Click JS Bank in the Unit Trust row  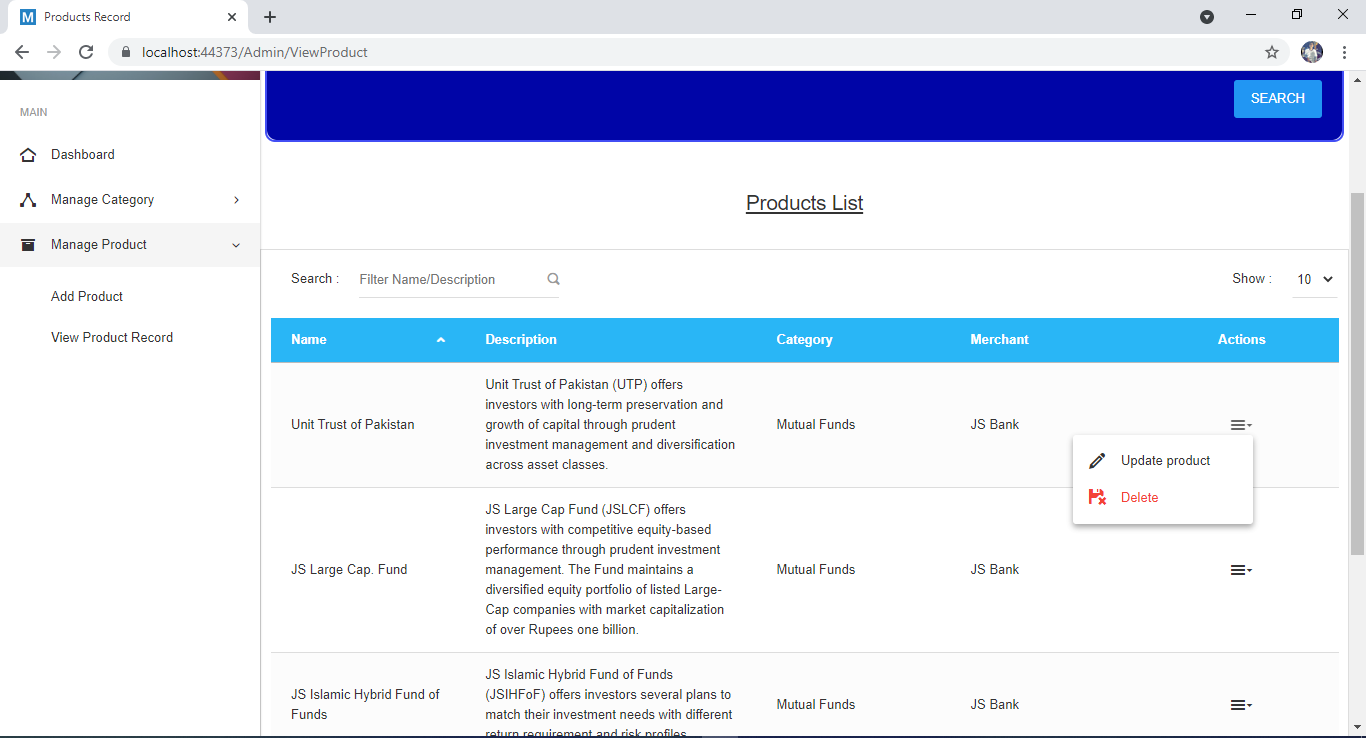[995, 425]
